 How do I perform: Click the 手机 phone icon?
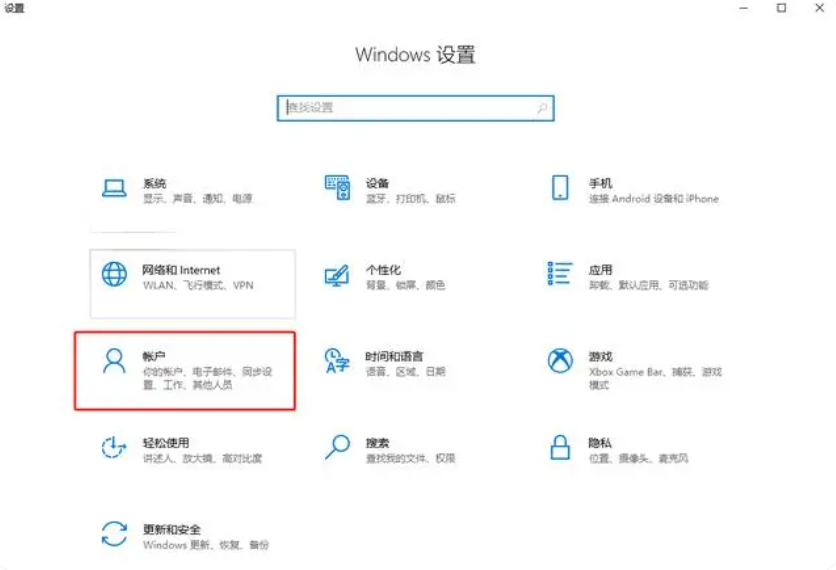560,188
